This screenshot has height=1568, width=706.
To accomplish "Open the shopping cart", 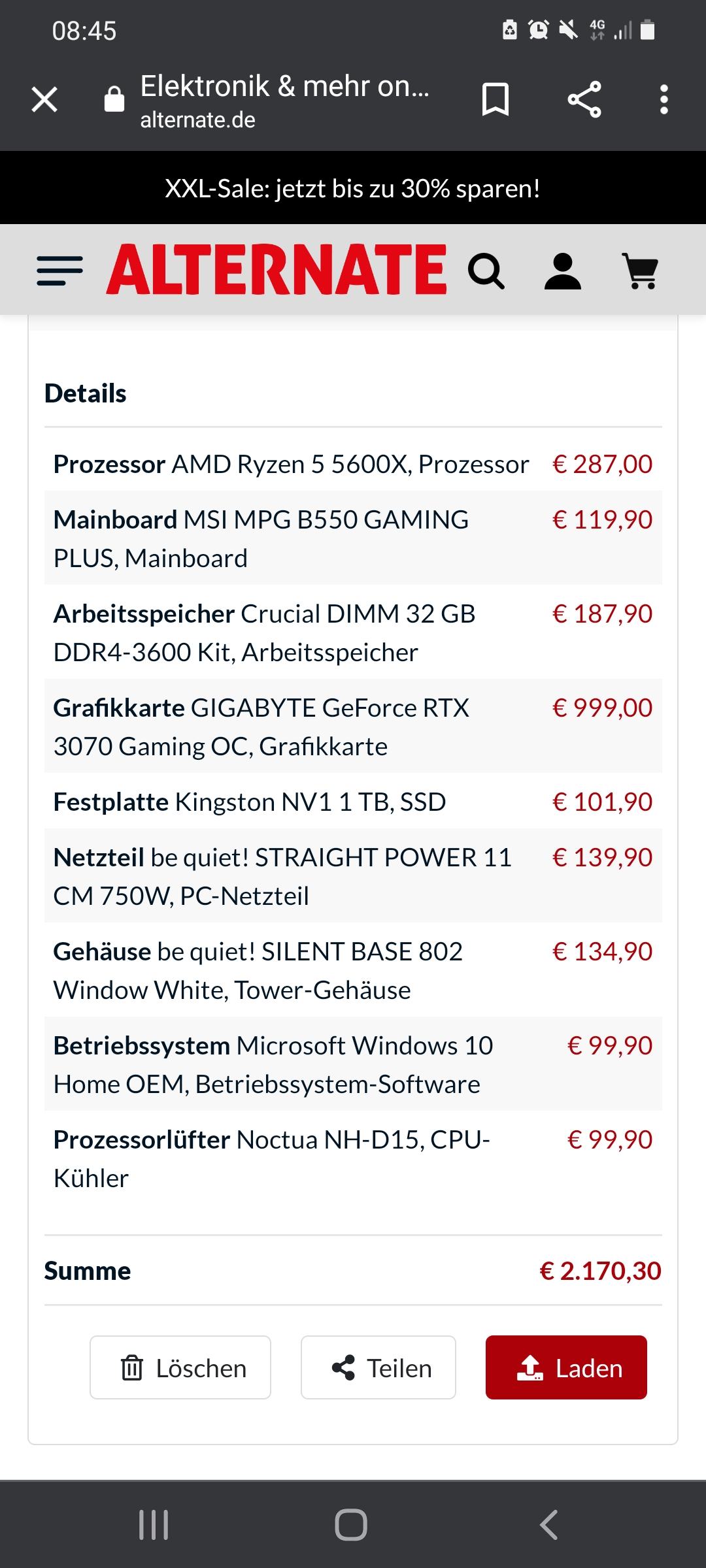I will (641, 270).
